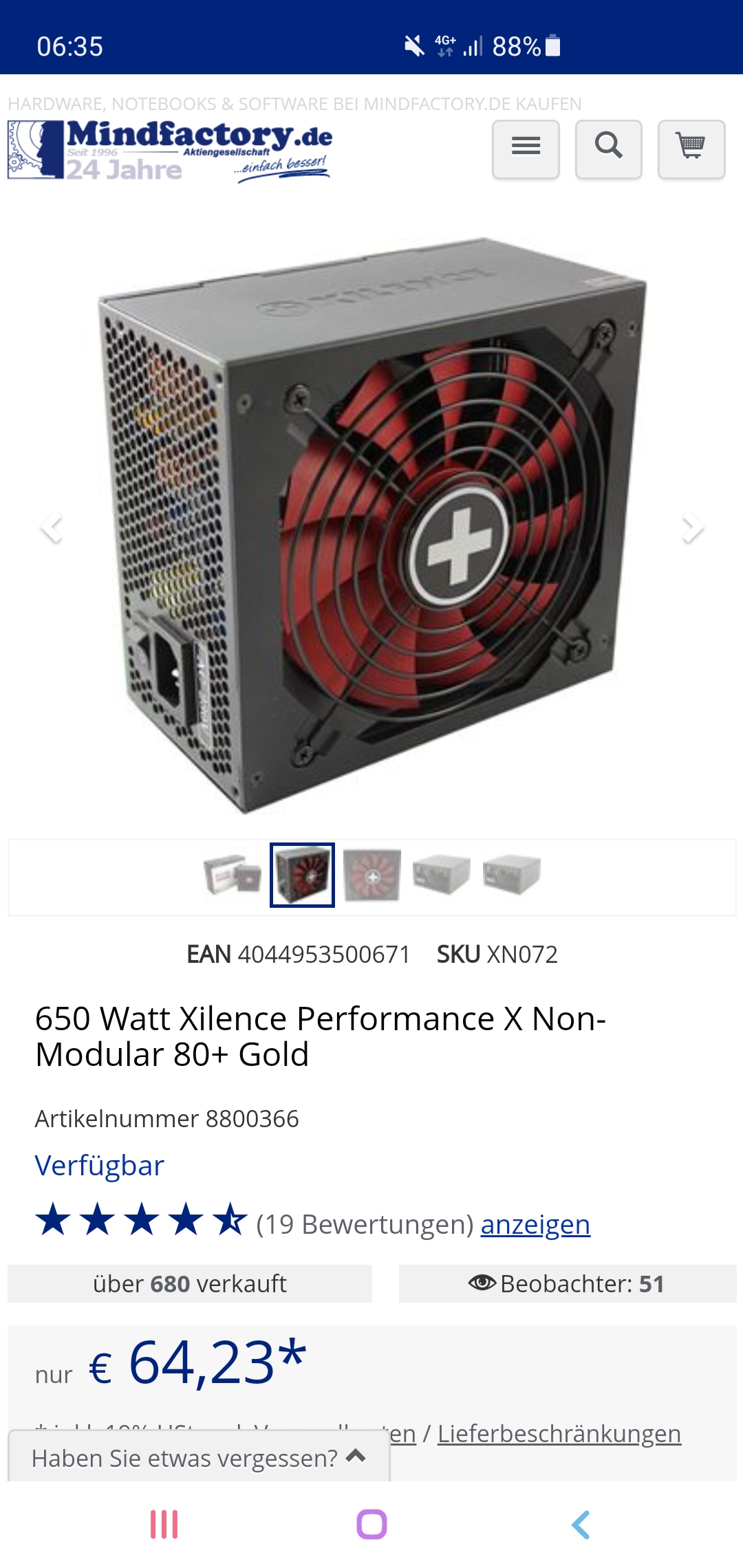
Task: Select first thumbnail with product box
Action: (233, 875)
